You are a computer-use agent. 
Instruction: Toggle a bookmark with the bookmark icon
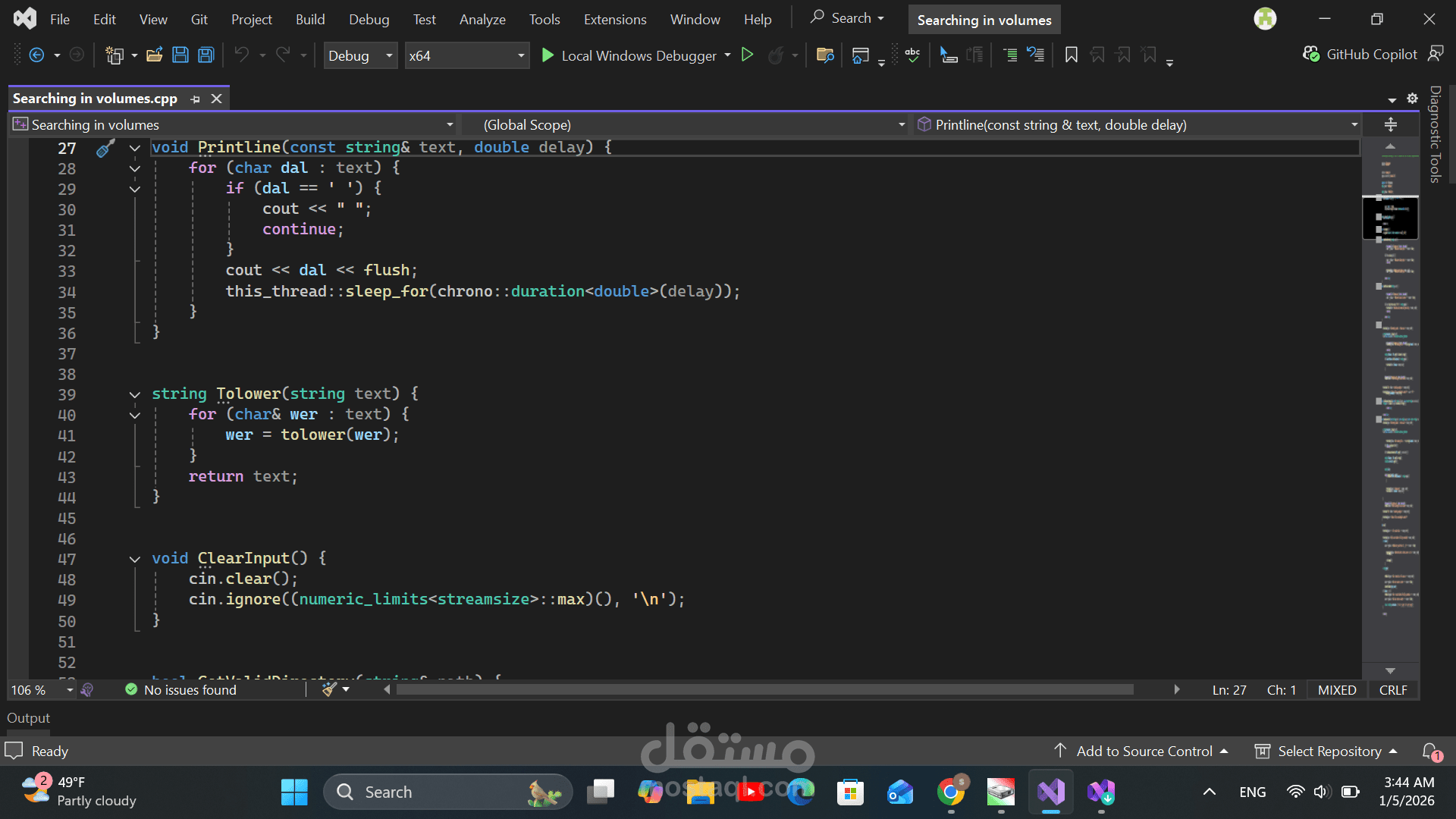click(x=1071, y=55)
